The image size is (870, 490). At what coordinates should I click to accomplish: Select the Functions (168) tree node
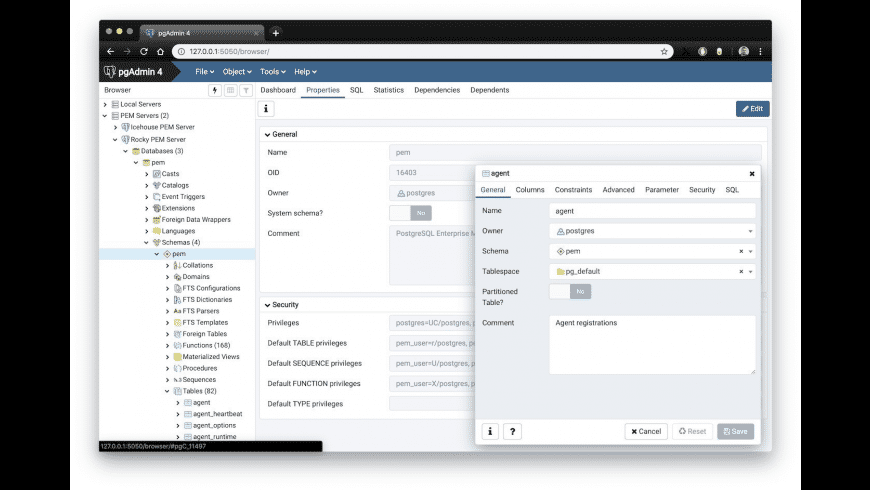[205, 345]
